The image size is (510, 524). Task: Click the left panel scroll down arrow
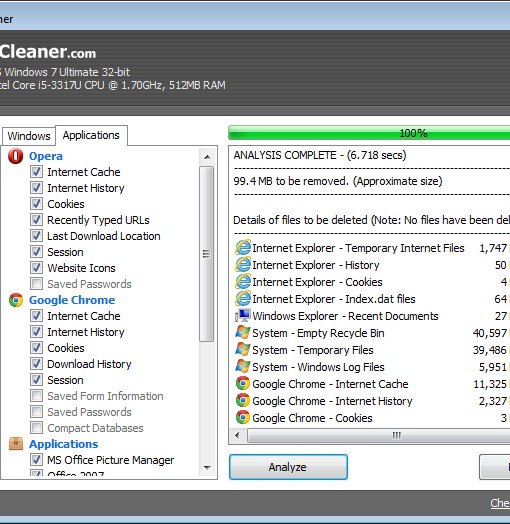pyautogui.click(x=207, y=468)
